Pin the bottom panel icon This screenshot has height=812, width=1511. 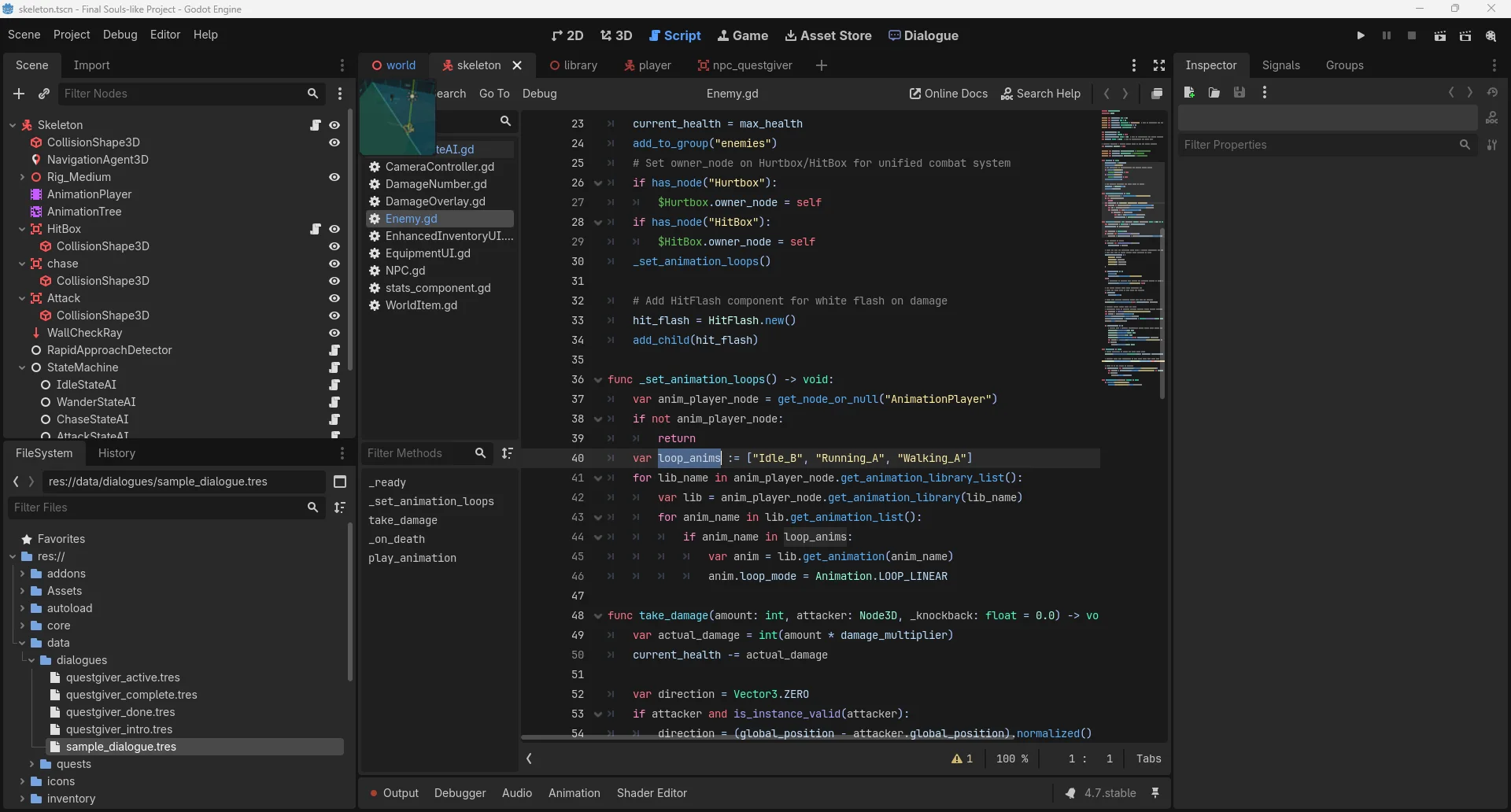click(1155, 793)
